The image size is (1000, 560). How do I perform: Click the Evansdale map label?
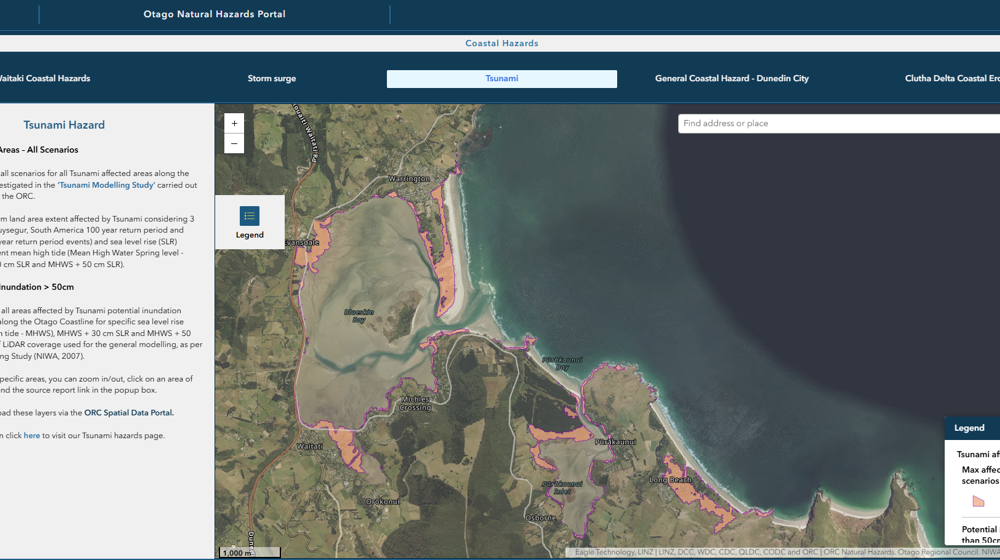point(302,243)
